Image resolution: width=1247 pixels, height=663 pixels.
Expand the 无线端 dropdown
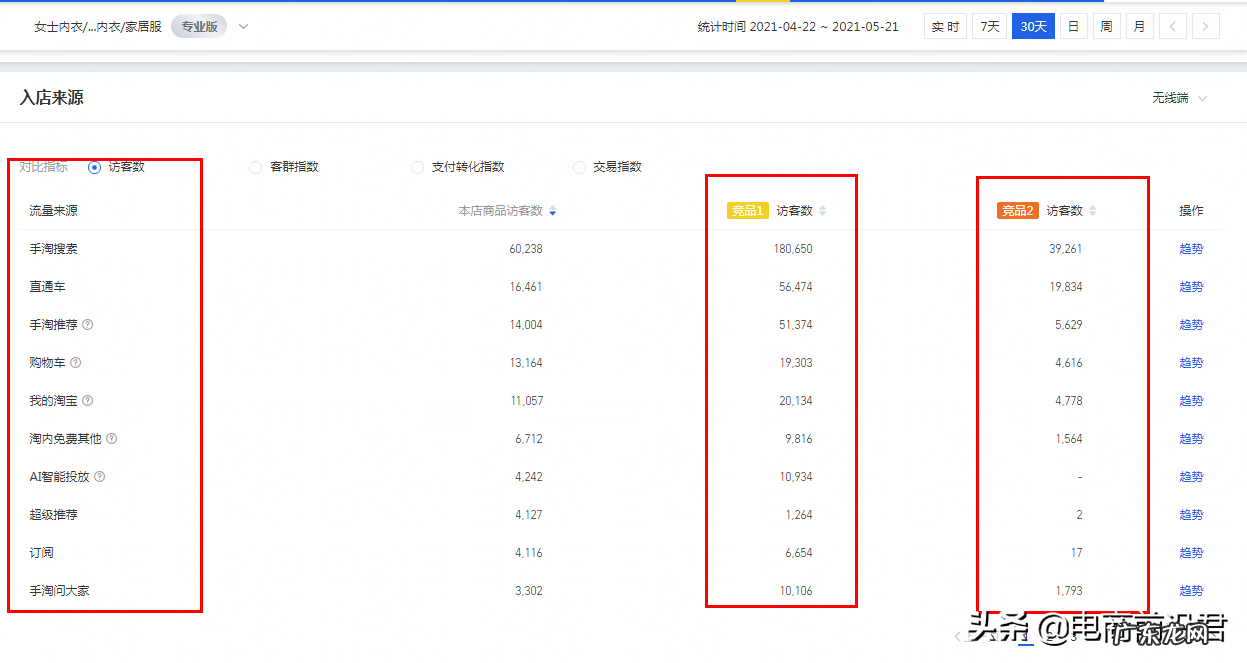(x=1180, y=98)
